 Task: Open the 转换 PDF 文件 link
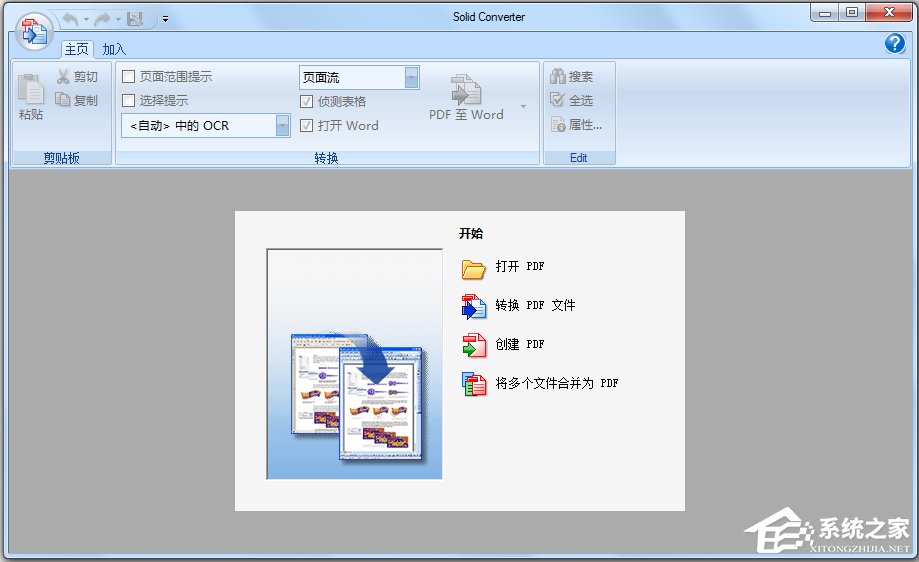click(535, 305)
